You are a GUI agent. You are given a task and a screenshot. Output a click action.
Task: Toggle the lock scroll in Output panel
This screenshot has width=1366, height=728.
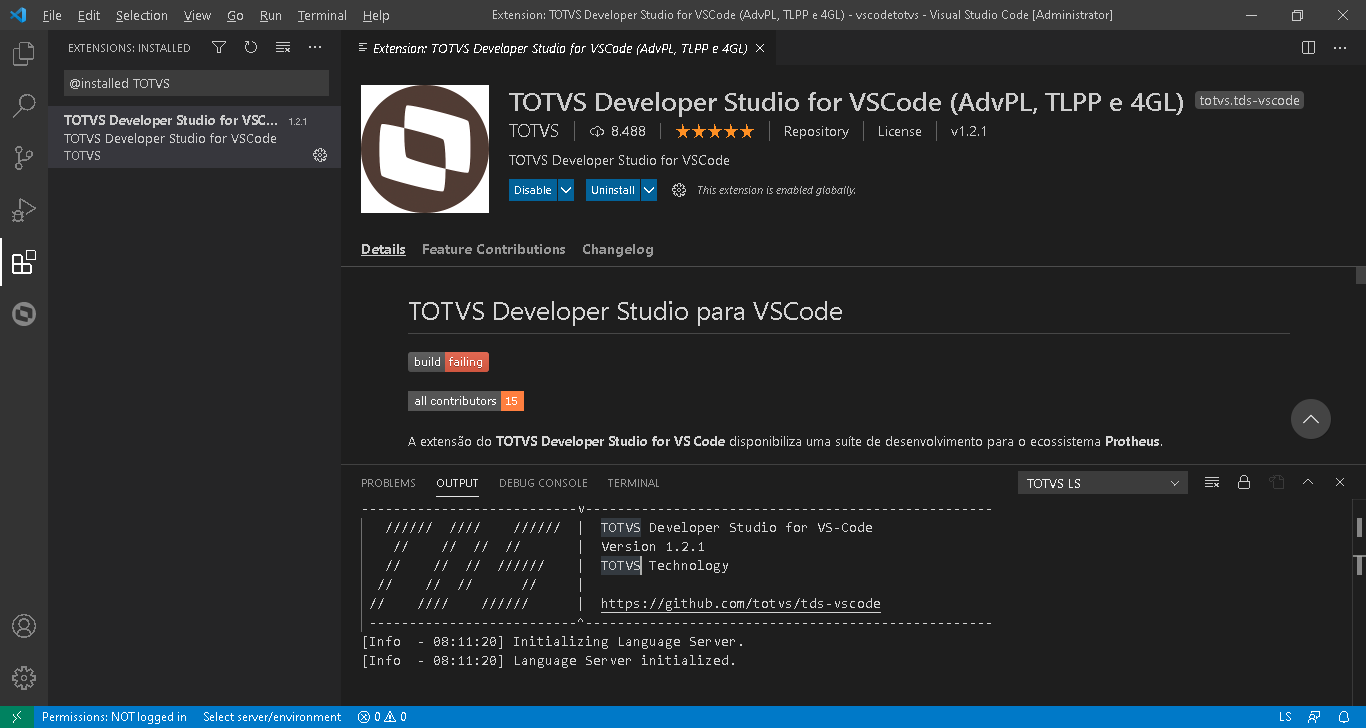tap(1244, 482)
